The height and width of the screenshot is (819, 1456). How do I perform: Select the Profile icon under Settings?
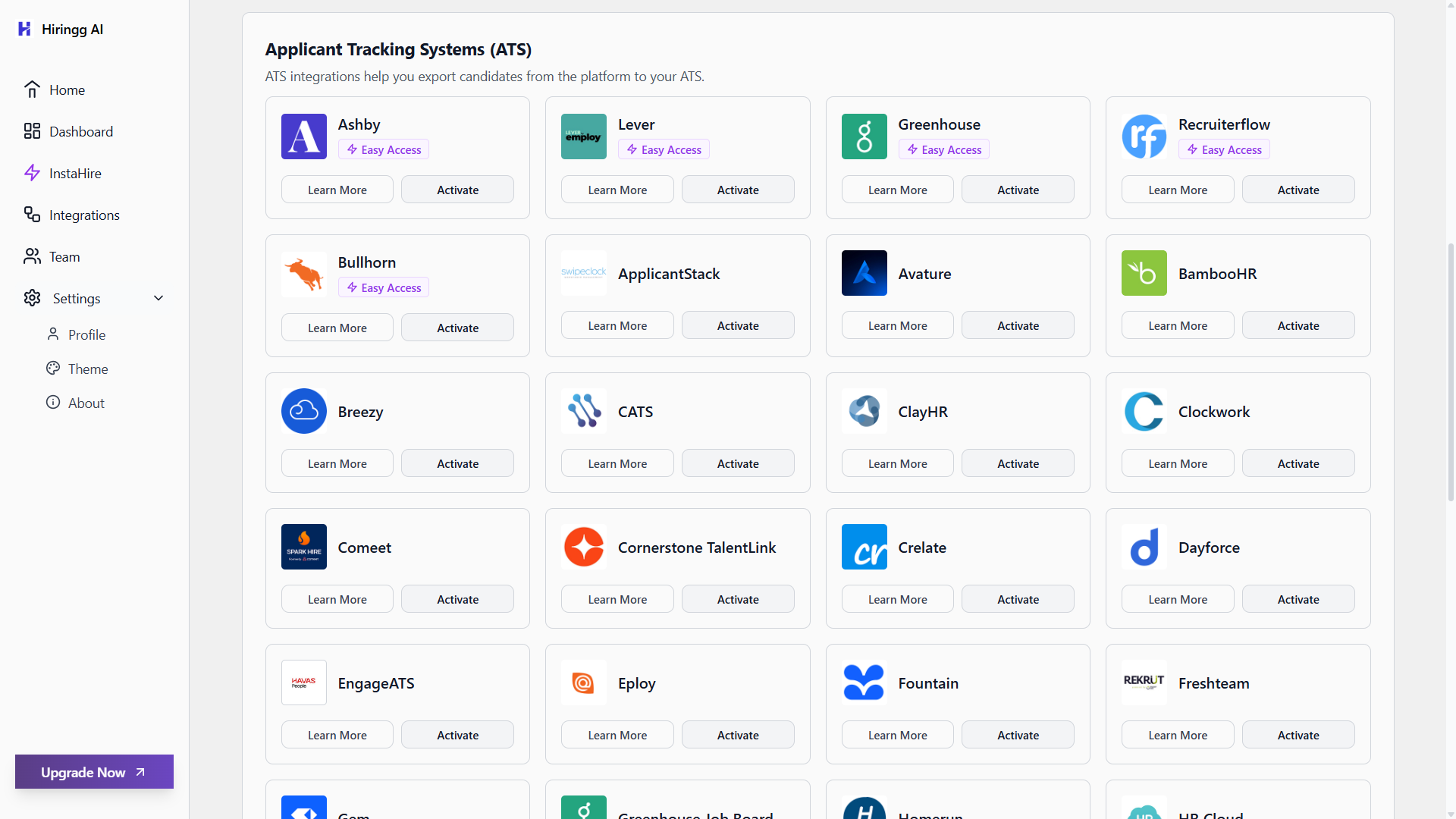[53, 334]
